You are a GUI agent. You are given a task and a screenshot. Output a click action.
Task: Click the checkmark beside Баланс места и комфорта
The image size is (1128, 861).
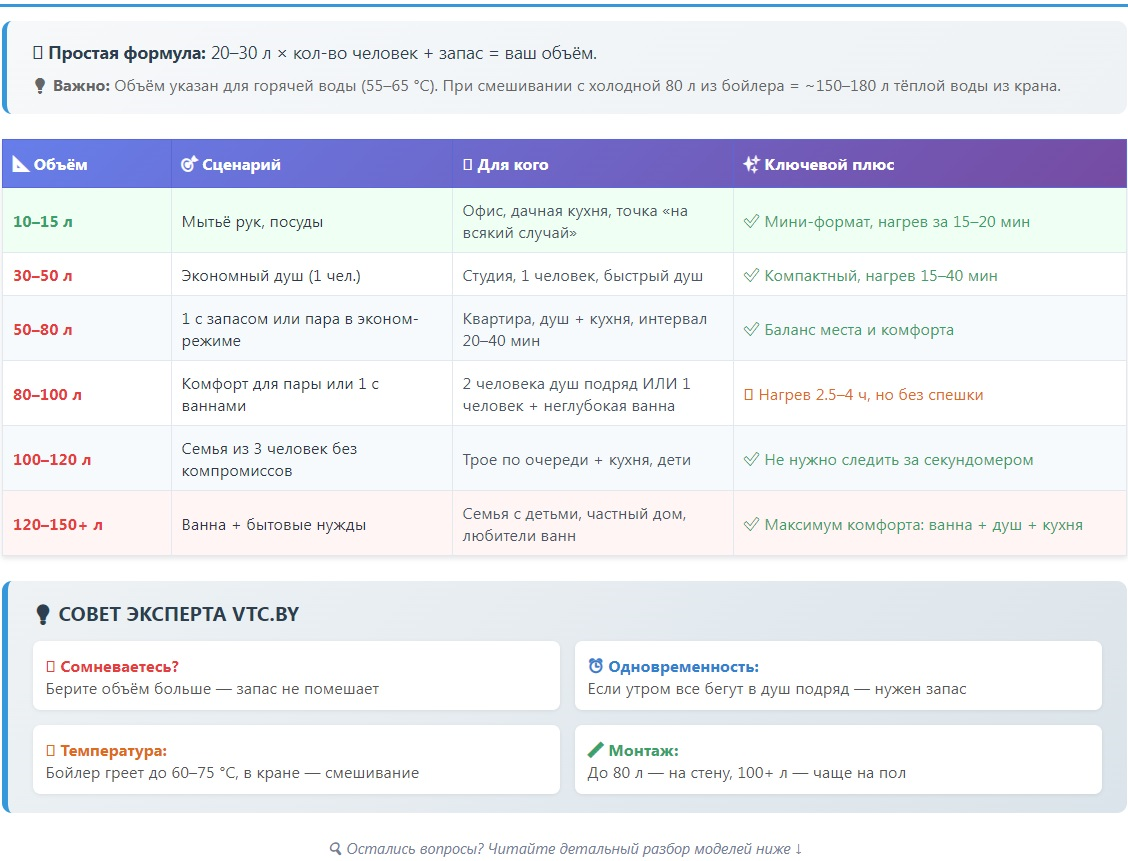(x=751, y=330)
